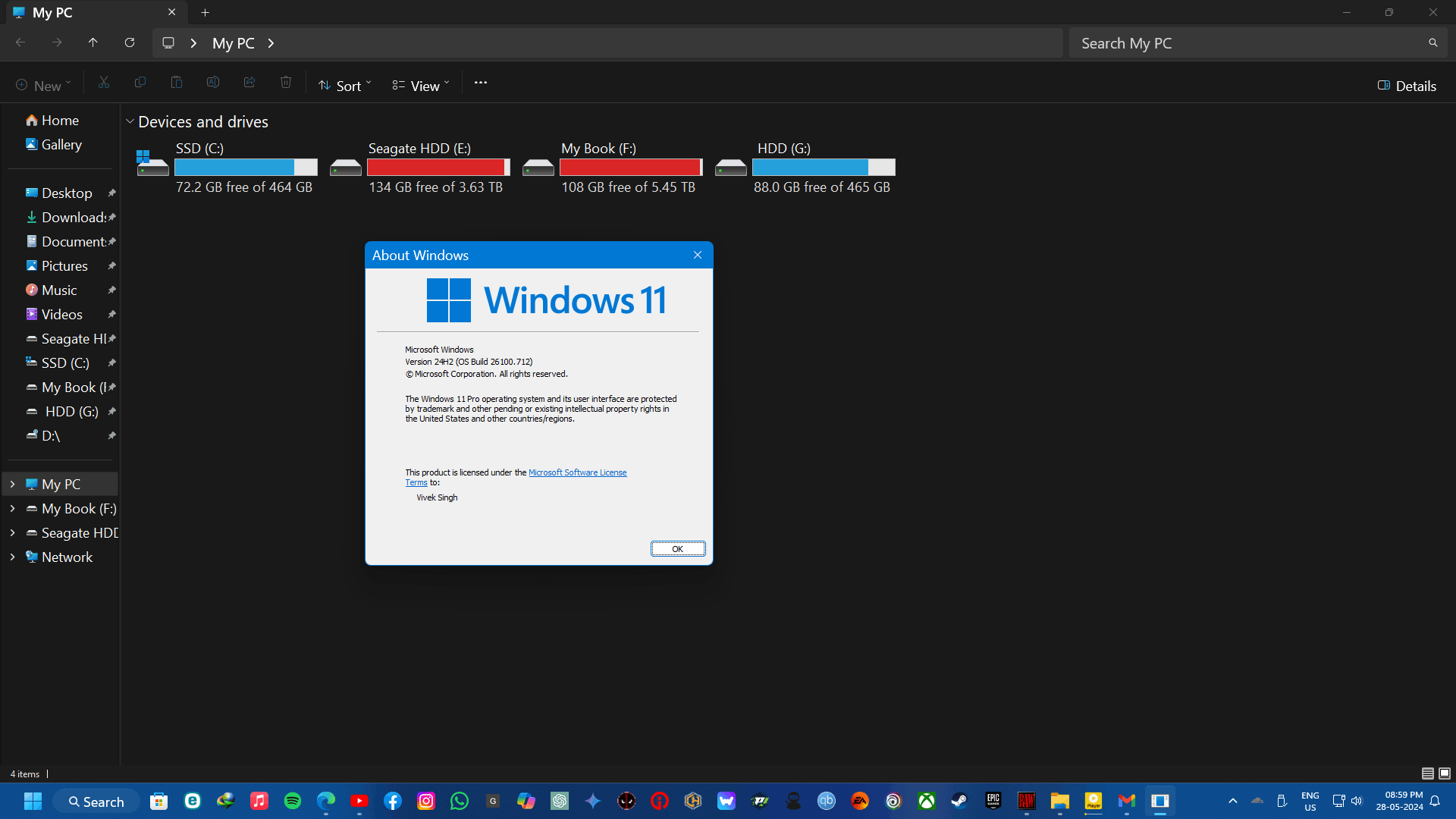This screenshot has width=1456, height=819.
Task: Open the Paste icon in the toolbar
Action: click(177, 82)
